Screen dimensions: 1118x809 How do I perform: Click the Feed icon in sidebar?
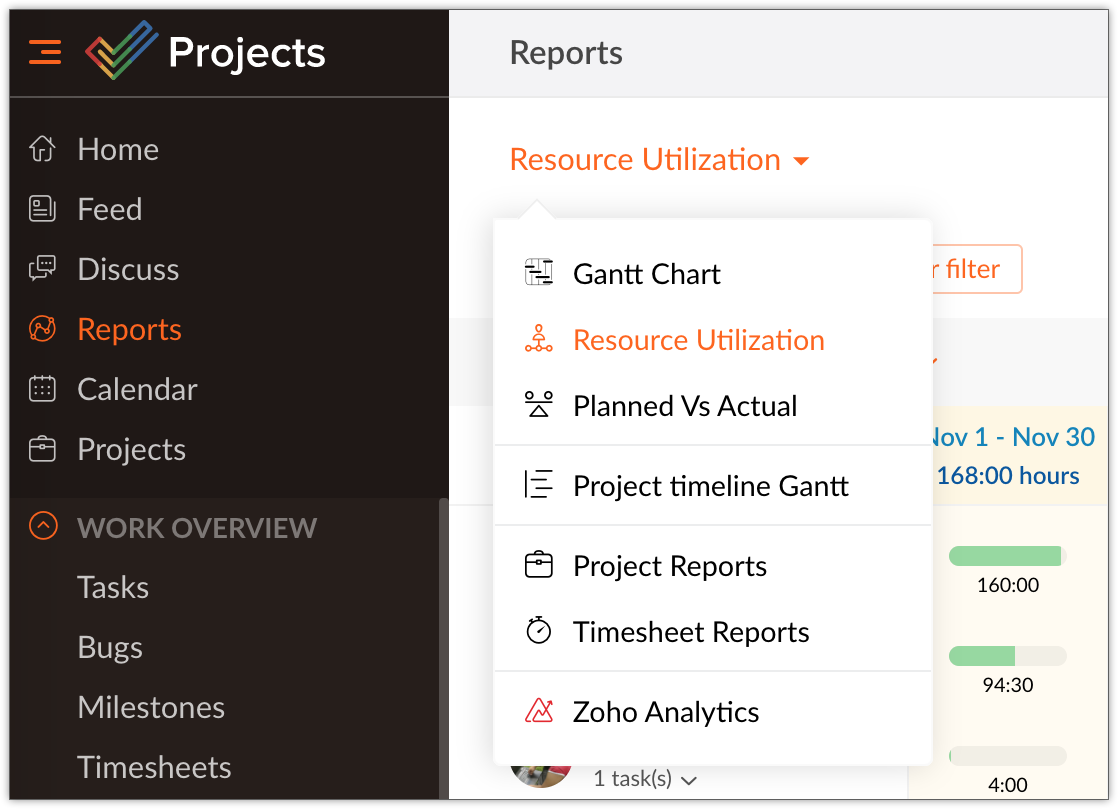(x=42, y=209)
